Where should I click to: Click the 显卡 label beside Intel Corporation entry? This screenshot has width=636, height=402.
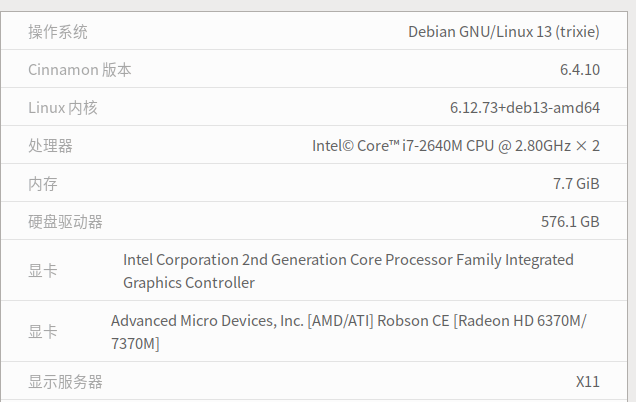(43, 271)
